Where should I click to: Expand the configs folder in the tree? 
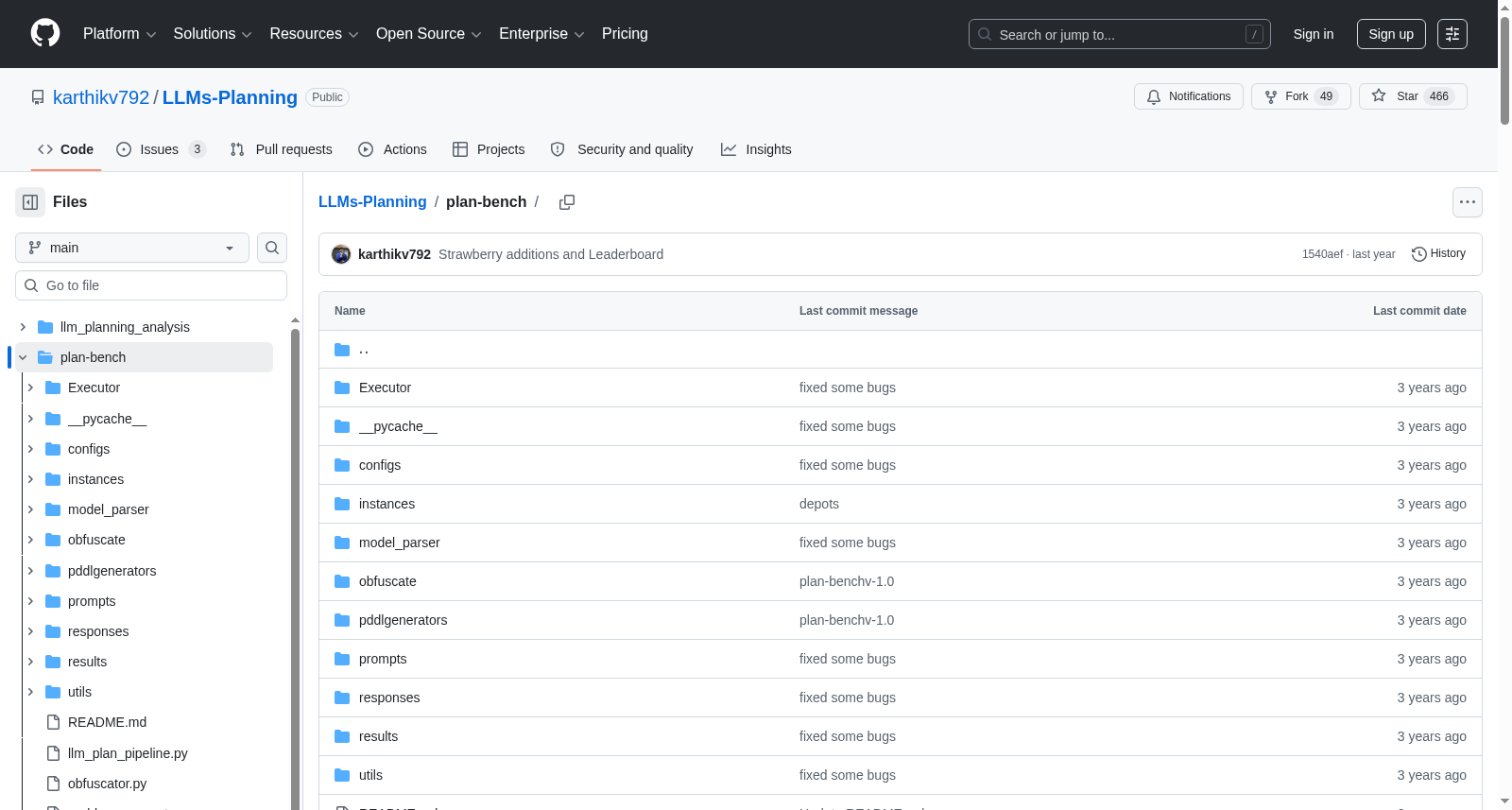point(30,449)
